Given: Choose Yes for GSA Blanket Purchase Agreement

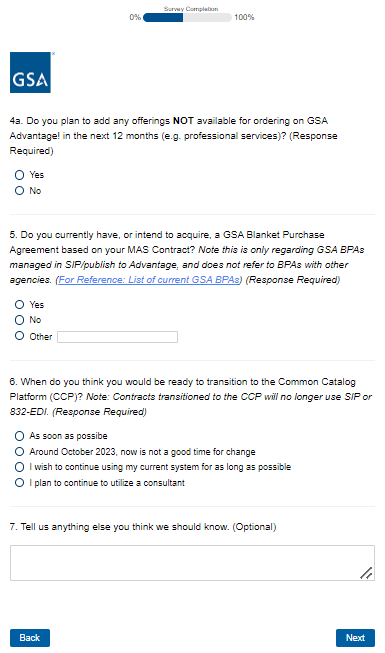Looking at the screenshot, I should [20, 304].
